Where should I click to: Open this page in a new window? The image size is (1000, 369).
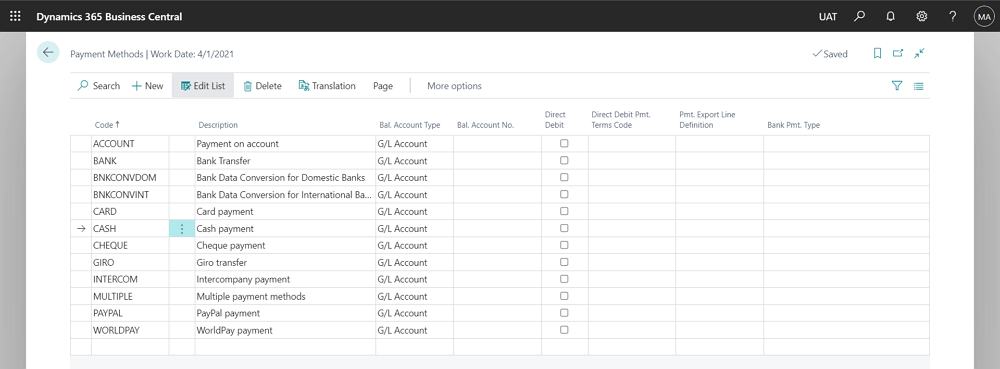898,54
